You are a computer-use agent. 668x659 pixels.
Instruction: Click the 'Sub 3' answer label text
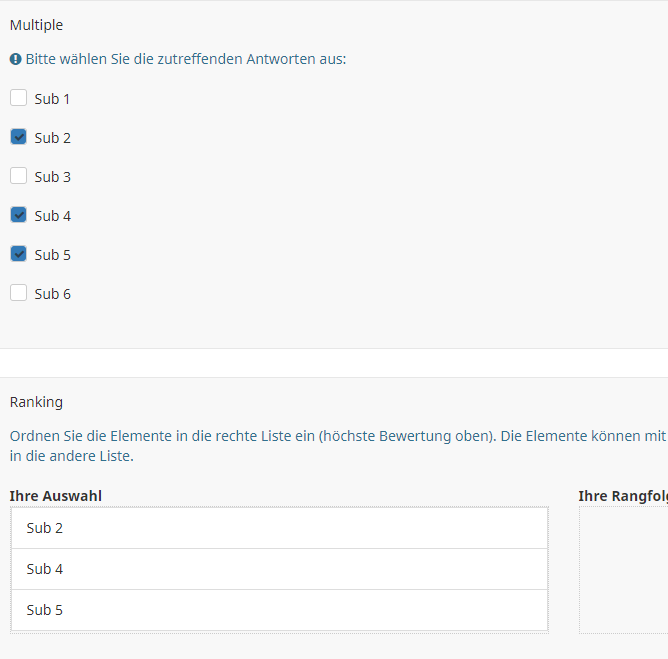[52, 177]
